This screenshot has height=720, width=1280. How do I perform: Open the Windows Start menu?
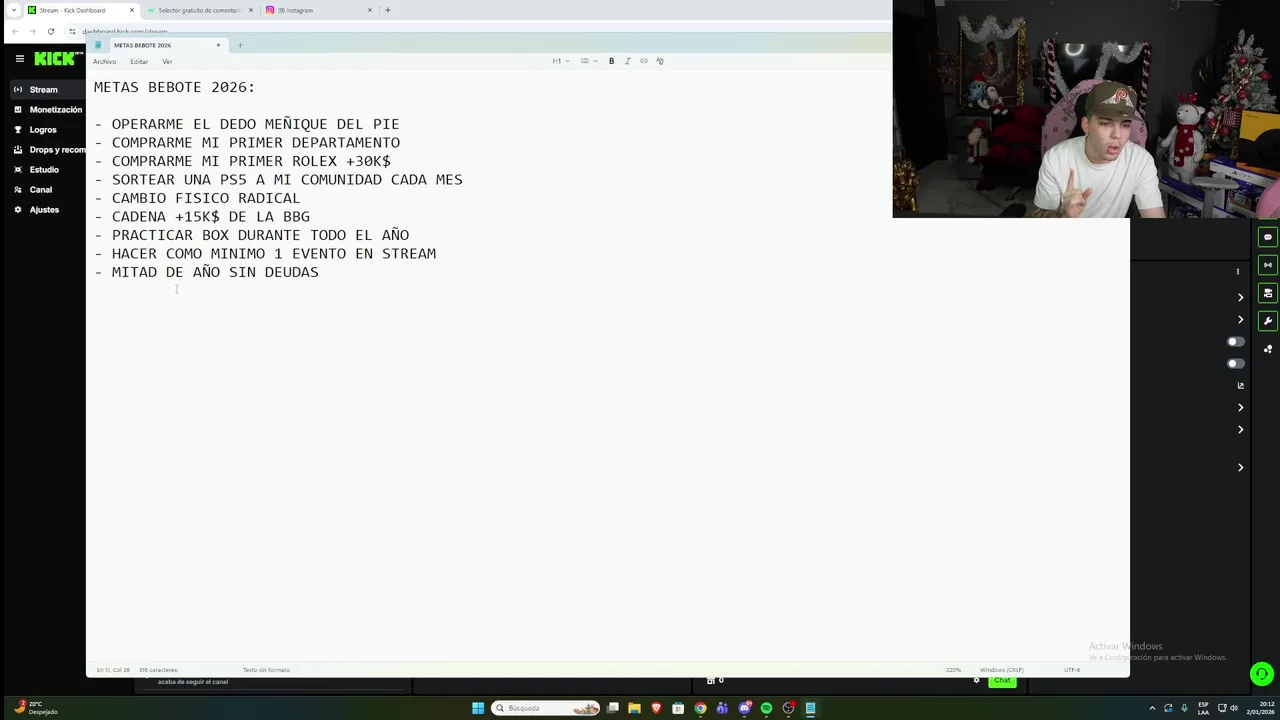coord(478,708)
